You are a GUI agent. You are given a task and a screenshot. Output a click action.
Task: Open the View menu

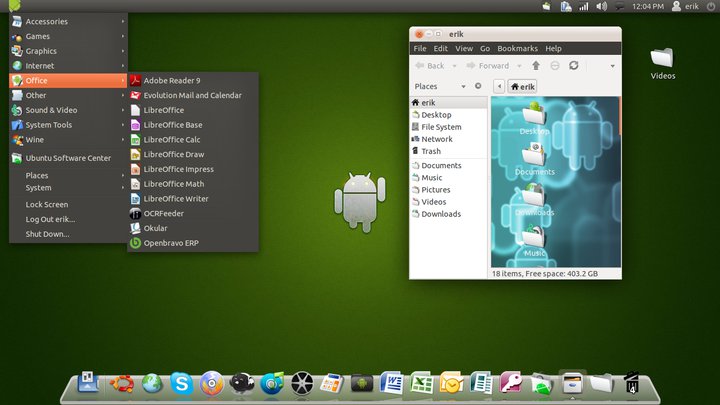[464, 48]
